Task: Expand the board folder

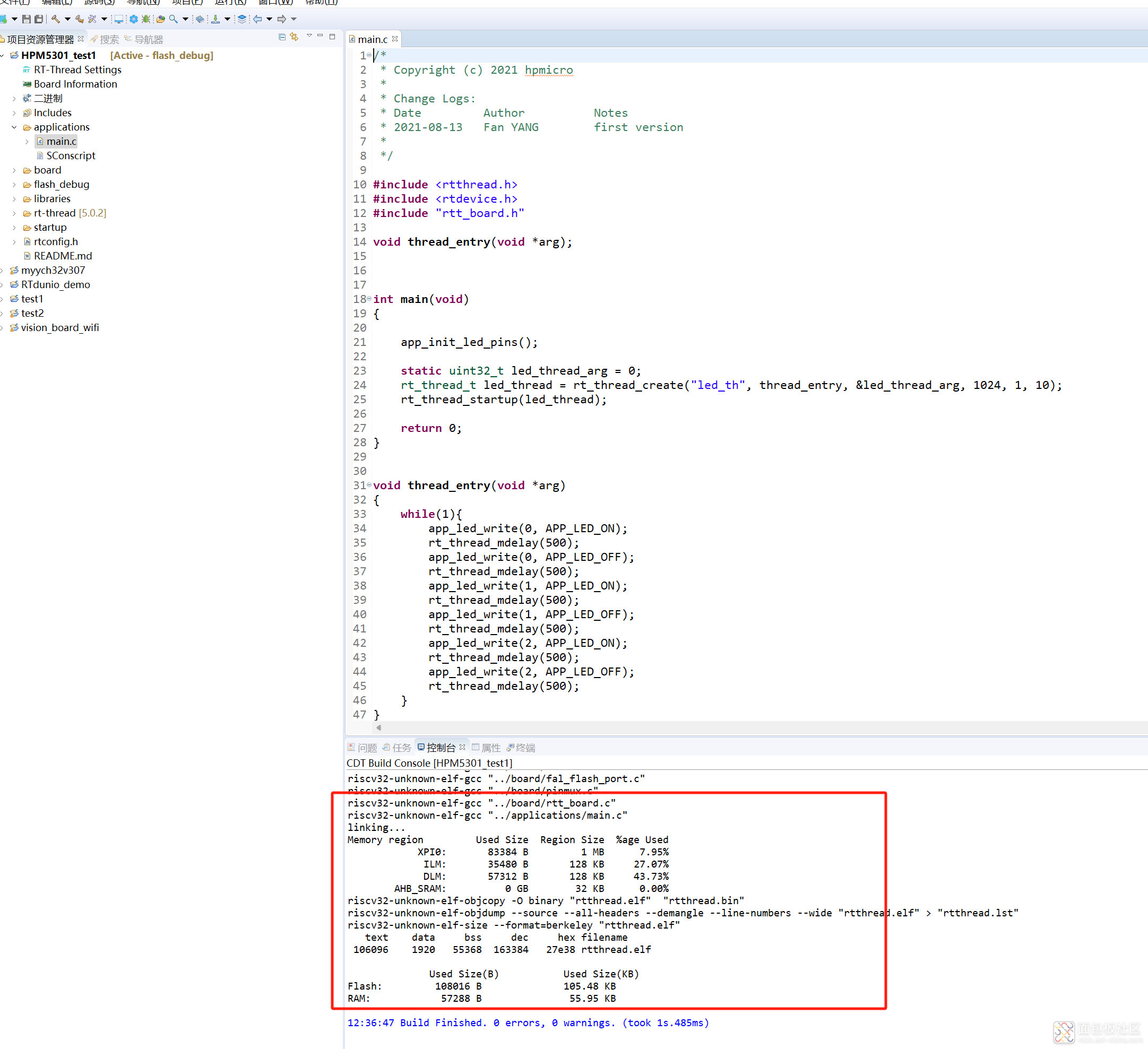Action: point(14,170)
